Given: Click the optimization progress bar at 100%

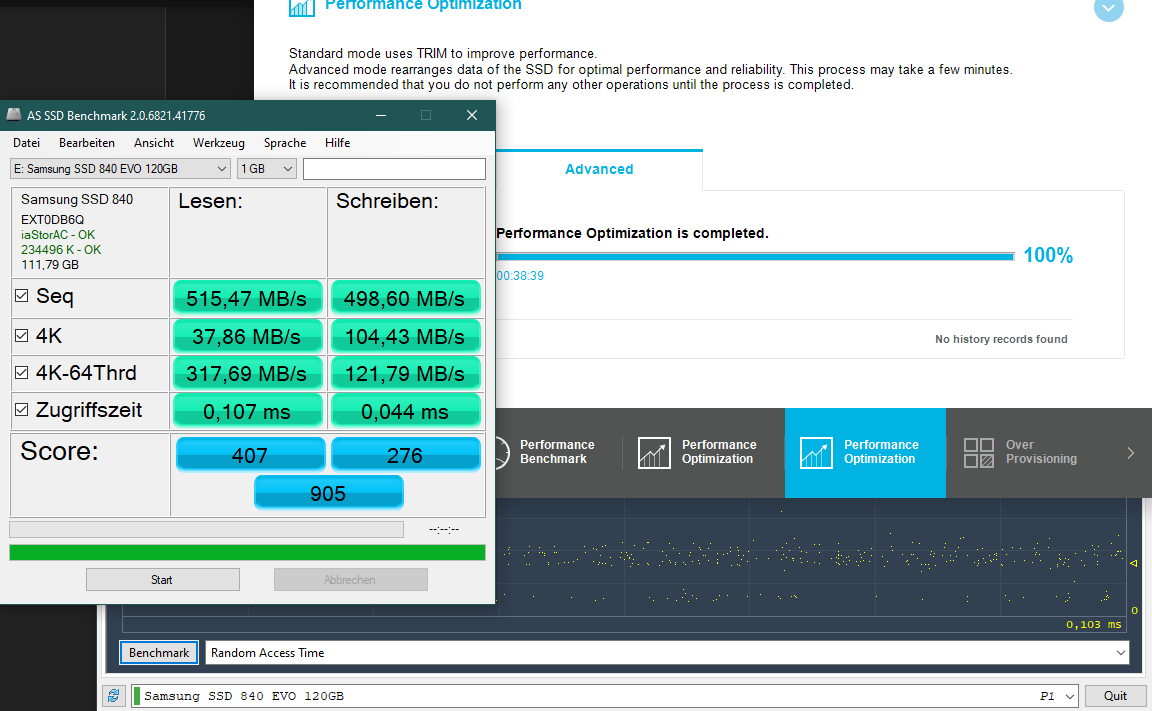Looking at the screenshot, I should 755,256.
